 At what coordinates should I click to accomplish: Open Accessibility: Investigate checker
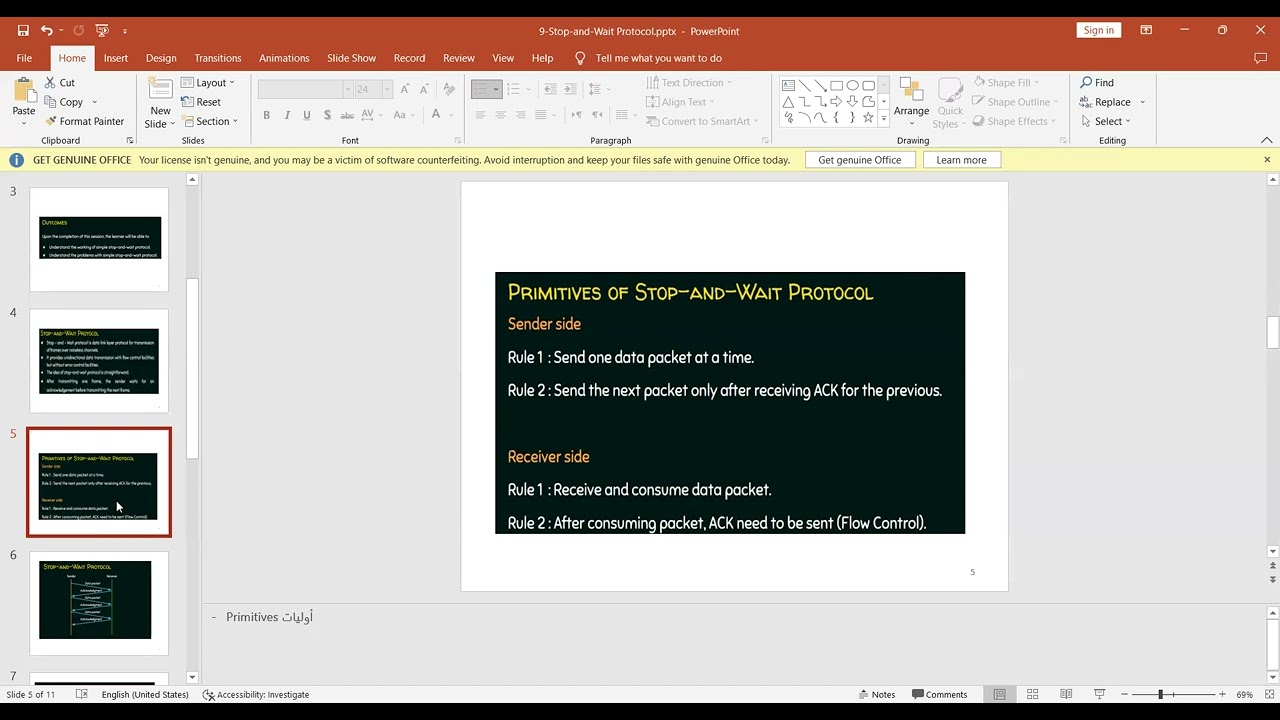256,695
